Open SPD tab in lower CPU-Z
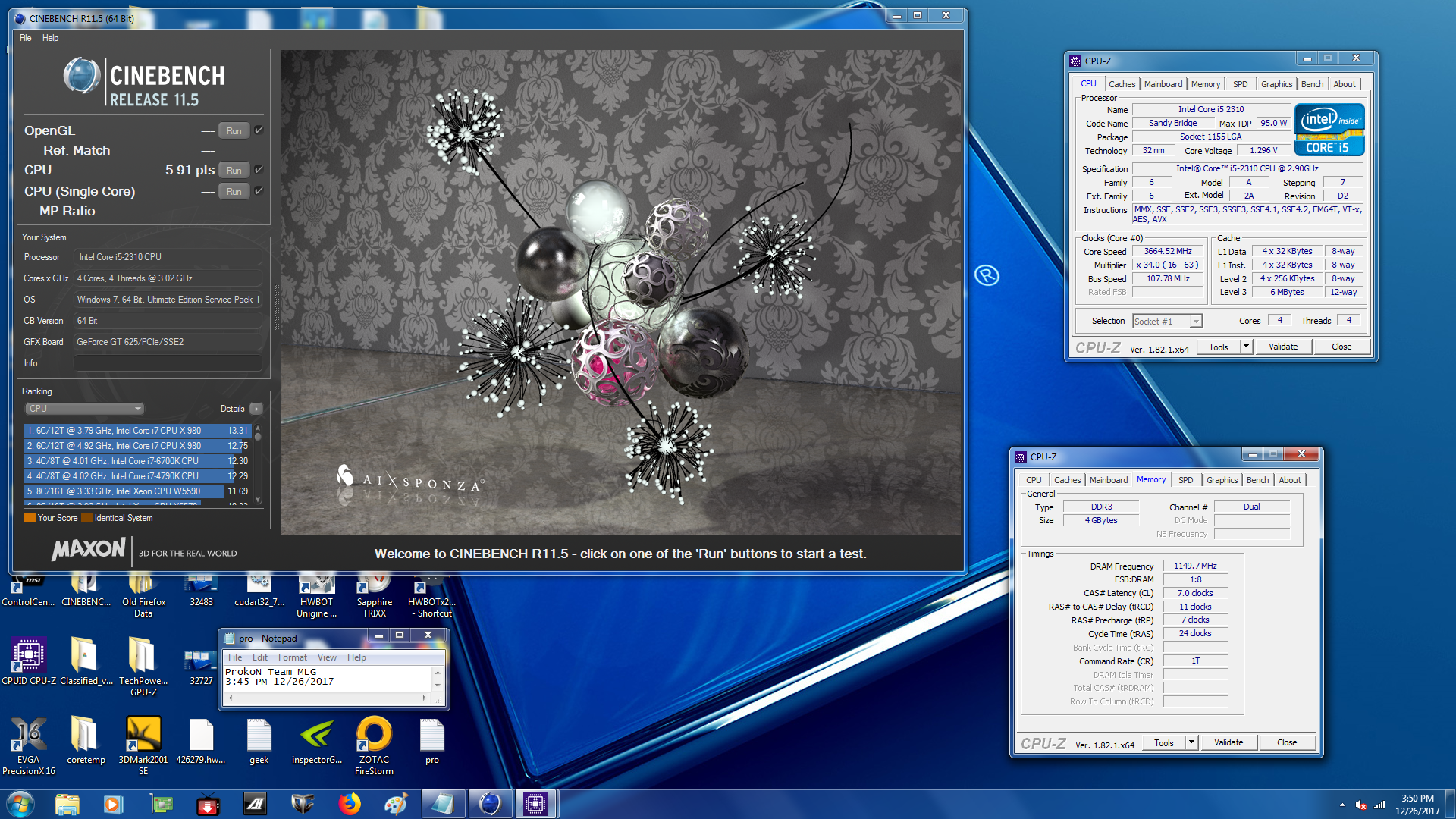This screenshot has height=819, width=1456. point(1185,480)
